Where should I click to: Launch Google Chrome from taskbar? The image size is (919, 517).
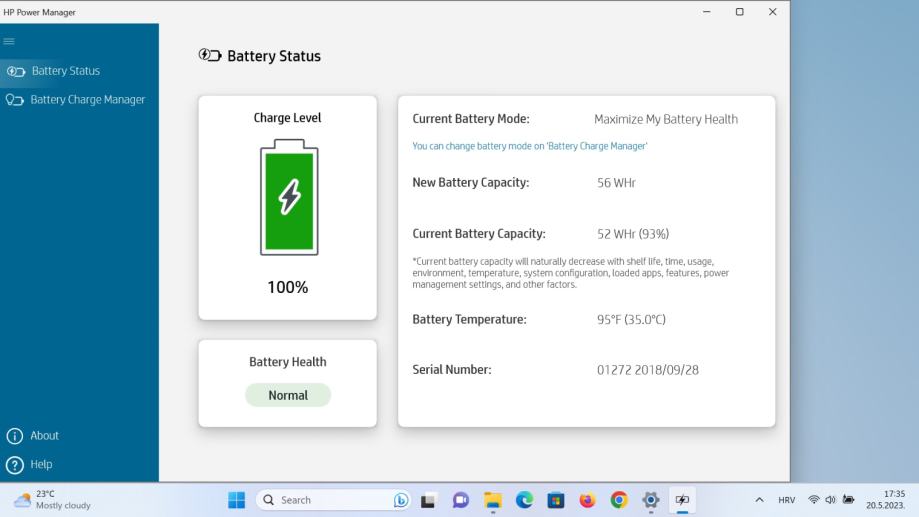pyautogui.click(x=619, y=500)
